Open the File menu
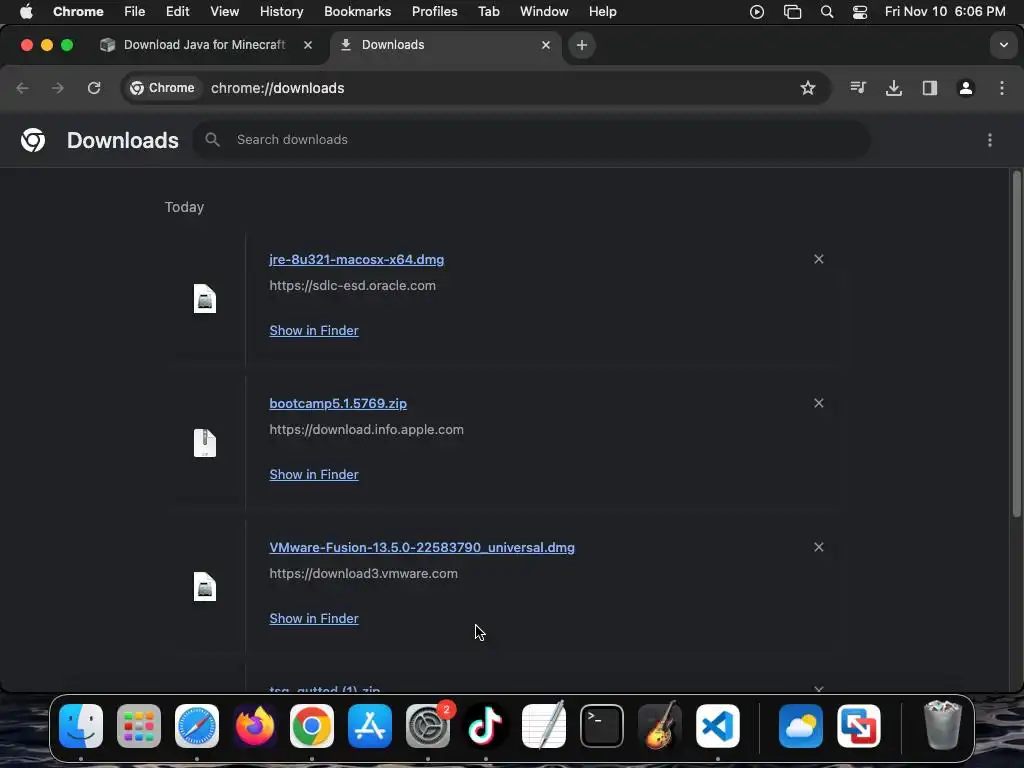 pos(135,12)
